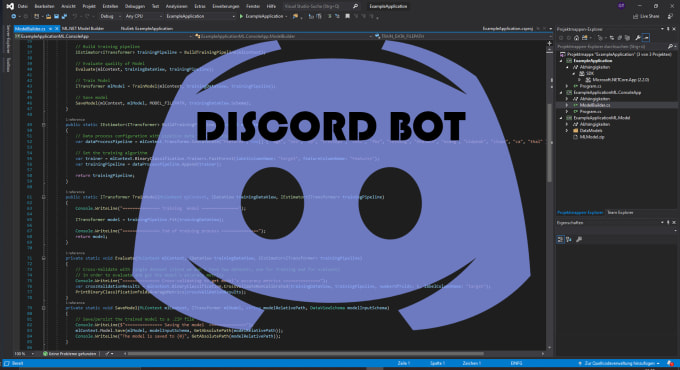The height and width of the screenshot is (370, 680).
Task: Click Zur Quellcodeverwaltung hinzufügen in the status bar
Action: click(x=619, y=363)
